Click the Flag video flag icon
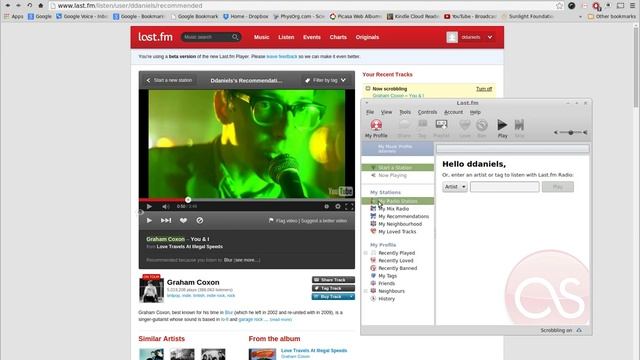The height and width of the screenshot is (360, 640). click(x=271, y=220)
